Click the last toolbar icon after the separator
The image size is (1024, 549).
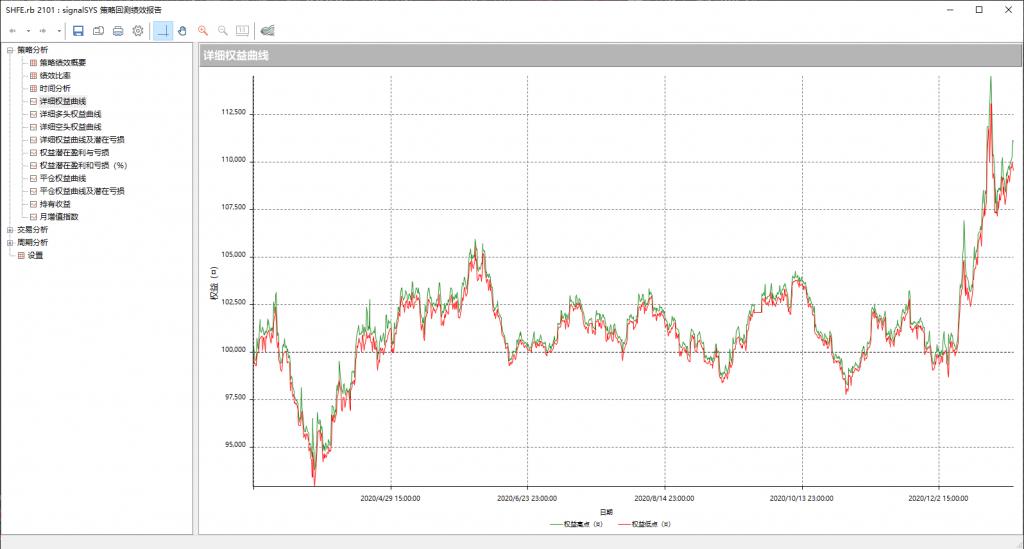[x=267, y=31]
